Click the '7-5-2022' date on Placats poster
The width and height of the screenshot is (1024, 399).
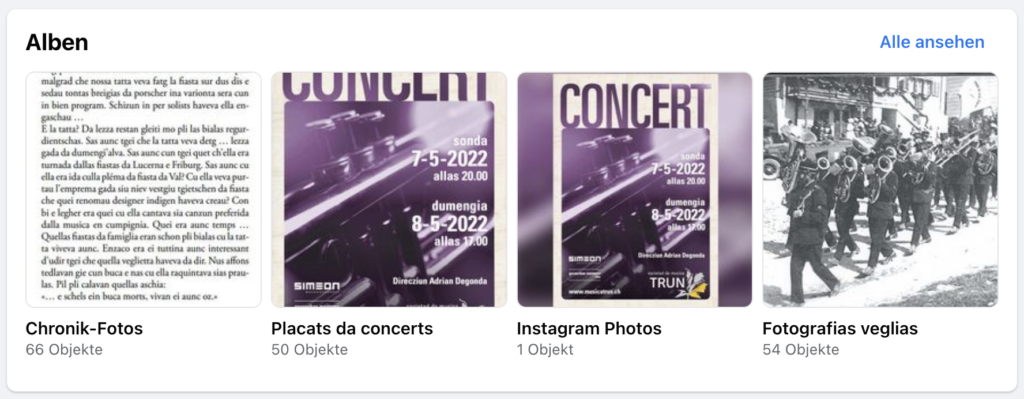(449, 161)
